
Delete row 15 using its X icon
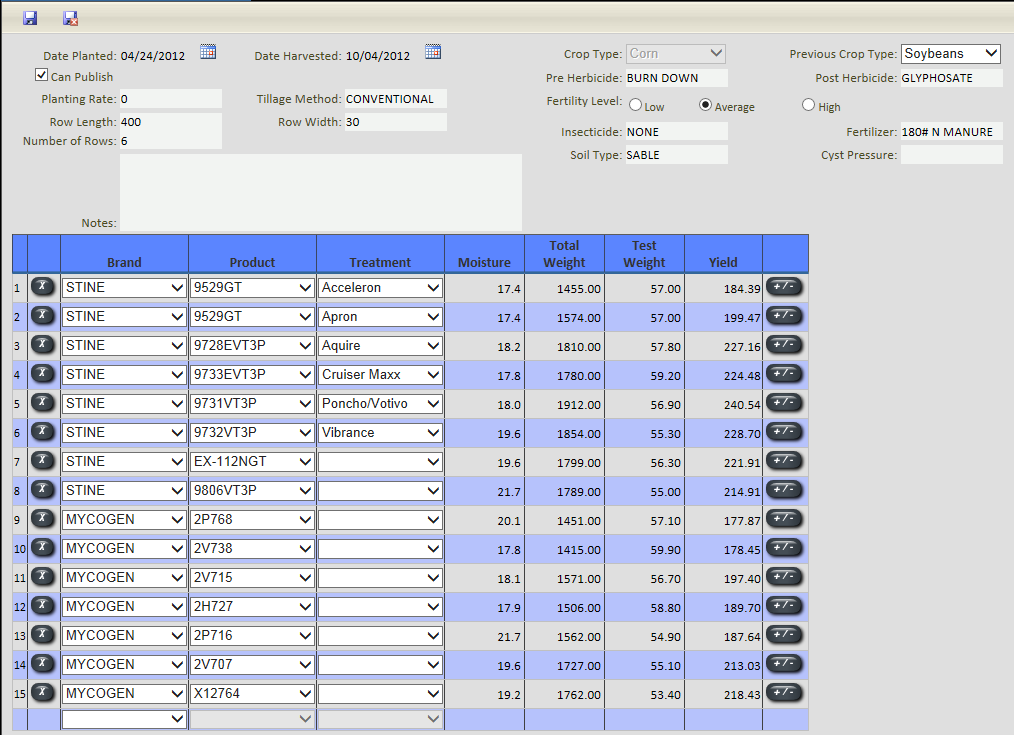(x=43, y=693)
